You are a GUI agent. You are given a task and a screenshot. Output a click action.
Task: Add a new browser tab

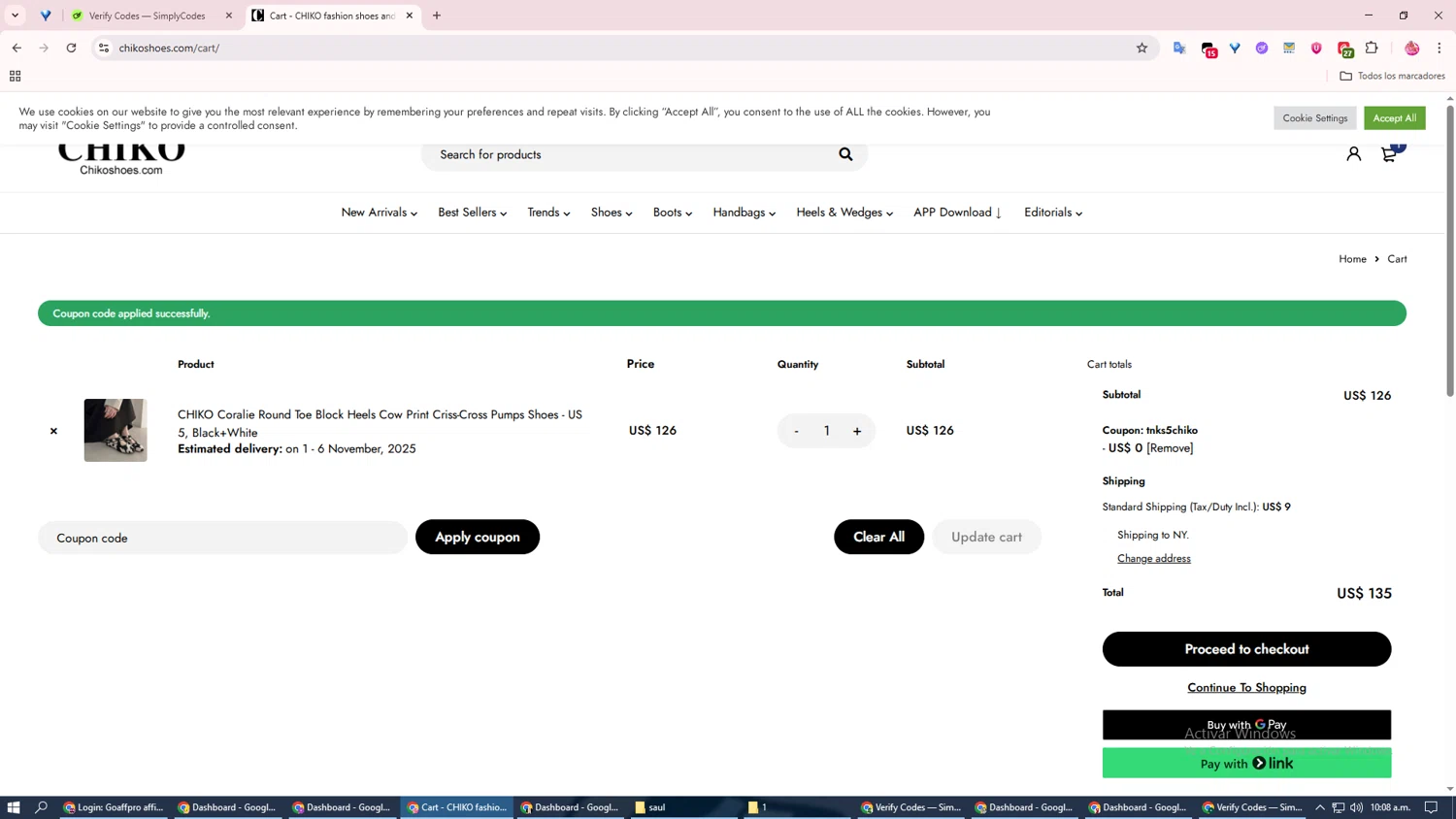[437, 16]
